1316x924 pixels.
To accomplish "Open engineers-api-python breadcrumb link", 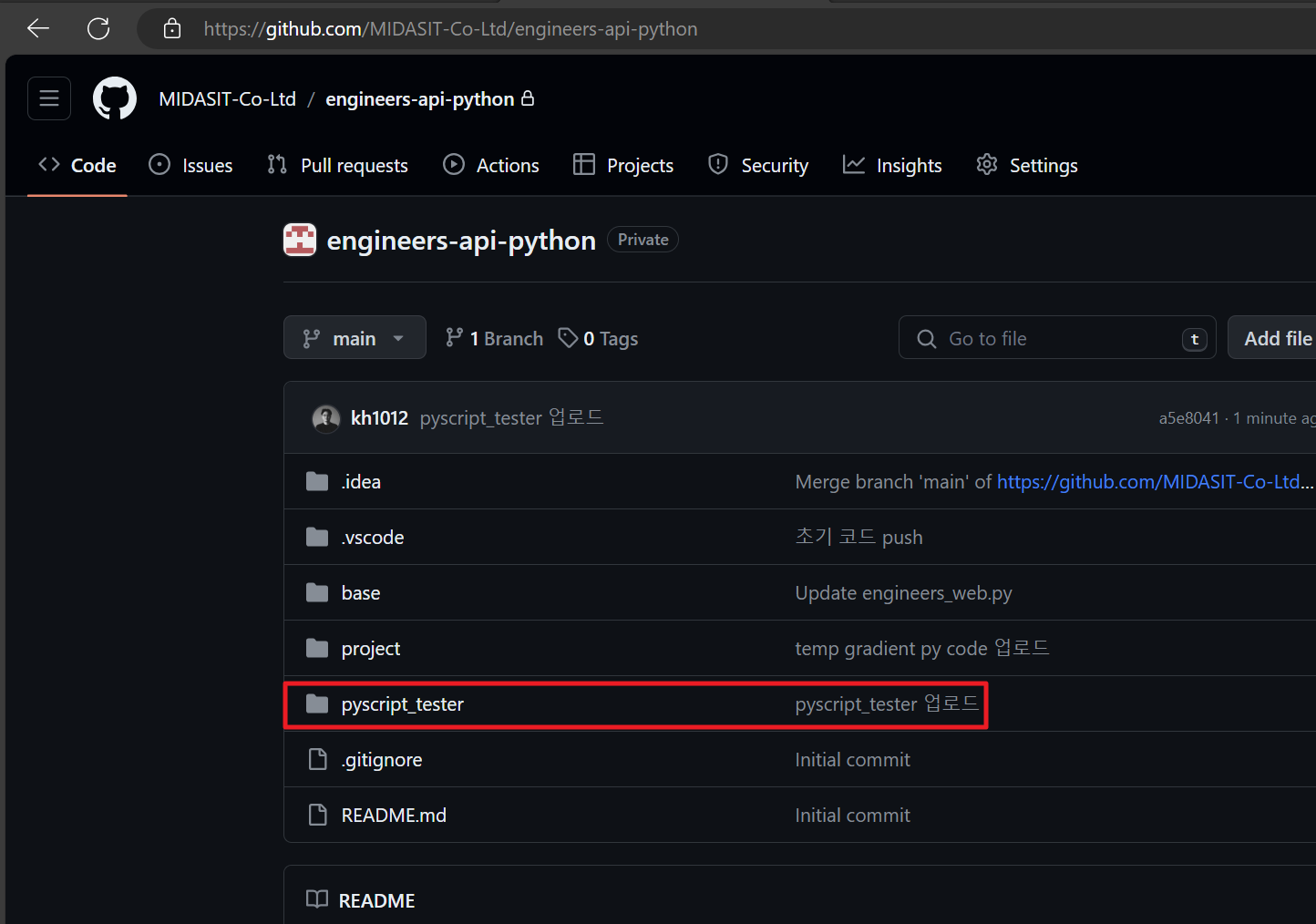I will (420, 98).
